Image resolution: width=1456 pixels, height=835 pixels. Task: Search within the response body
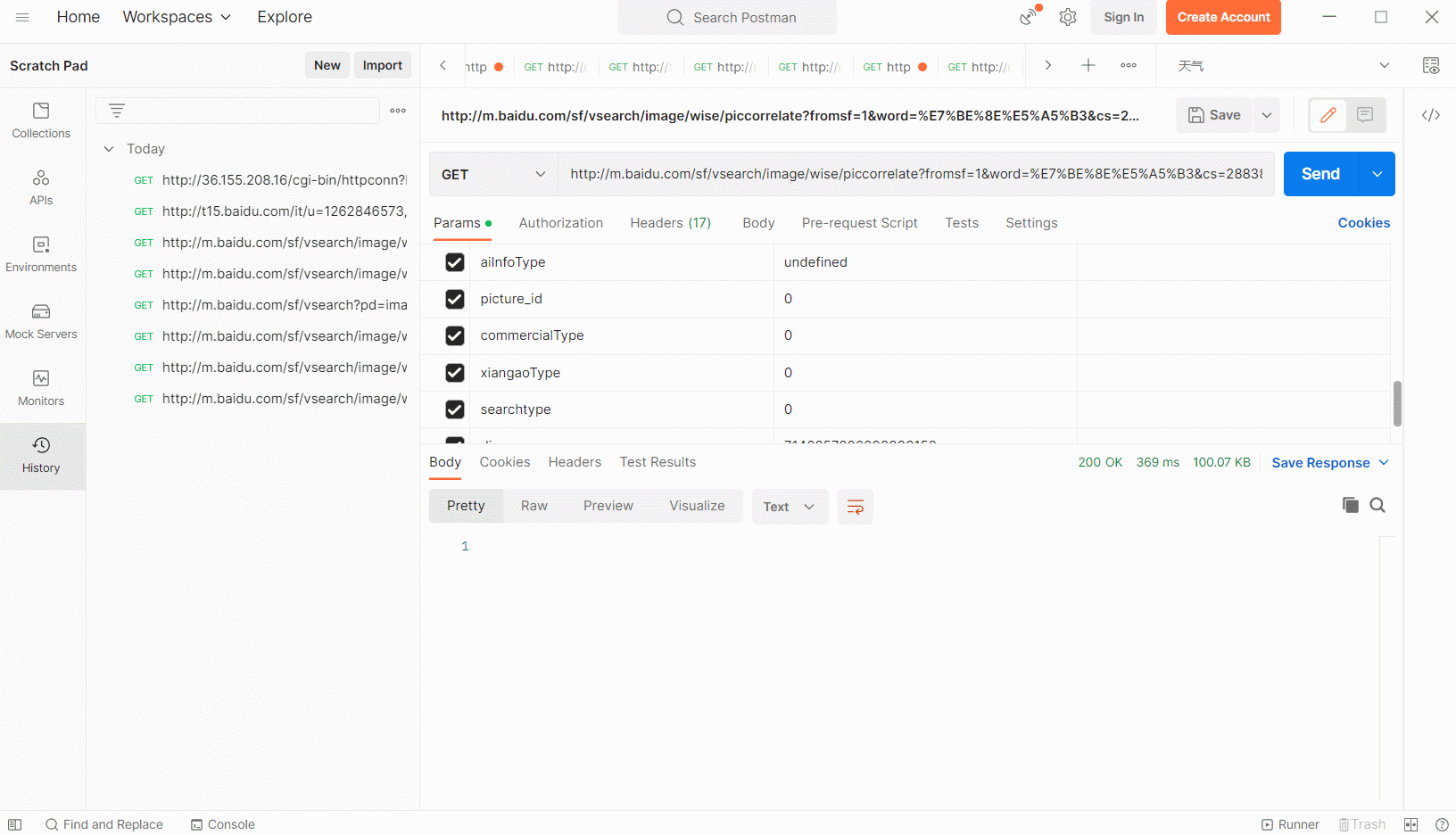click(x=1377, y=505)
